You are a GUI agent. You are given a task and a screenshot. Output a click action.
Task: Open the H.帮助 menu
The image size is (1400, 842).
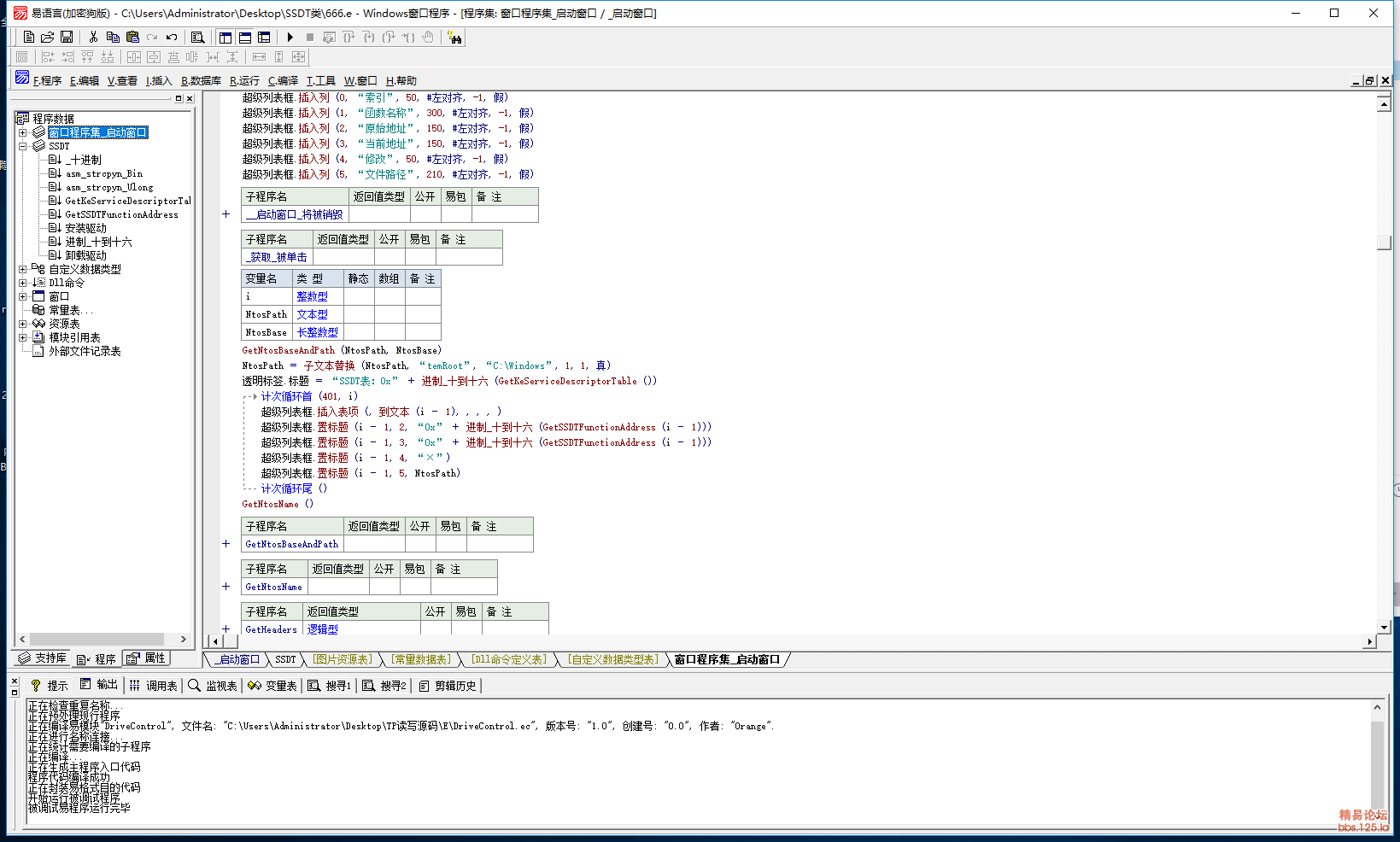tap(401, 81)
